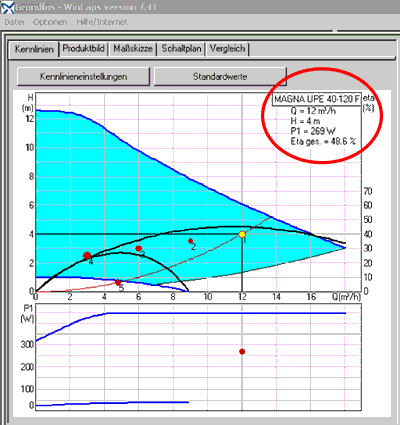Switch to the Vergleich tab
Image resolution: width=400 pixels, height=425 pixels.
pos(227,49)
